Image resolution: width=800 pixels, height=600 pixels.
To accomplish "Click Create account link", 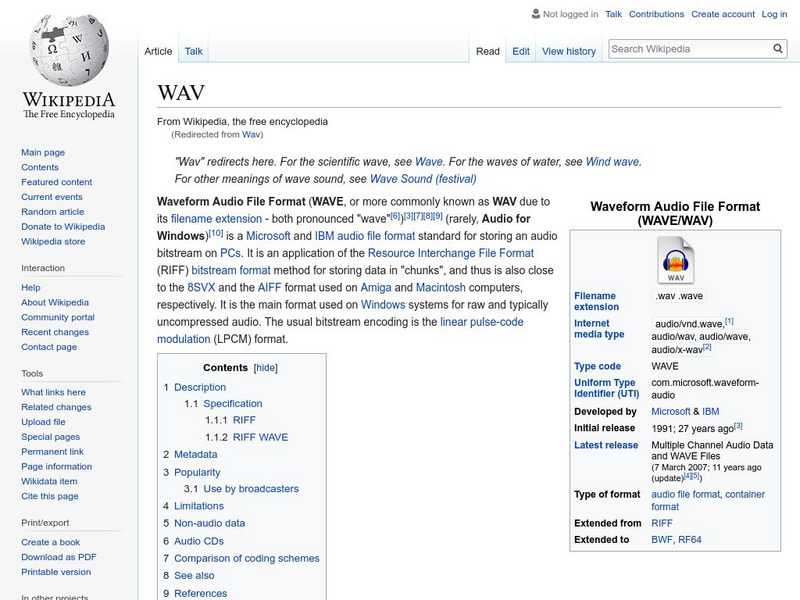I will [723, 14].
